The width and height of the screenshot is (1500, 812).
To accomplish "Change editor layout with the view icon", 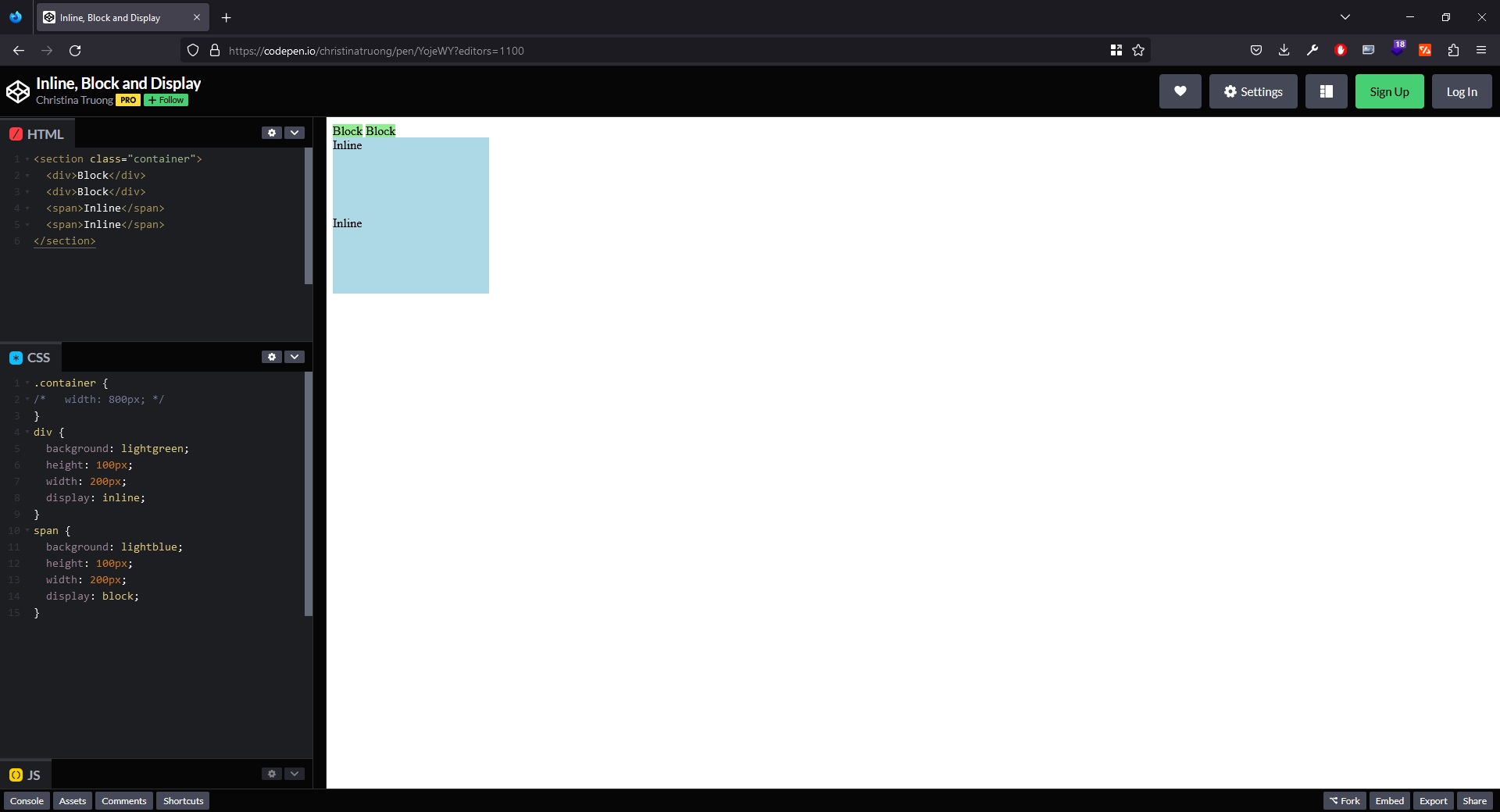I will click(1326, 91).
